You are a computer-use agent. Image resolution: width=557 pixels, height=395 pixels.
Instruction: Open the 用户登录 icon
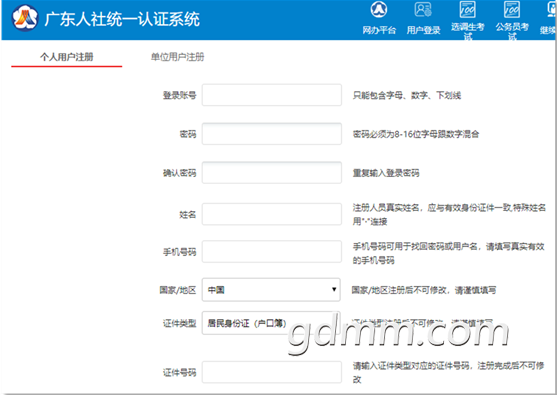pos(423,10)
